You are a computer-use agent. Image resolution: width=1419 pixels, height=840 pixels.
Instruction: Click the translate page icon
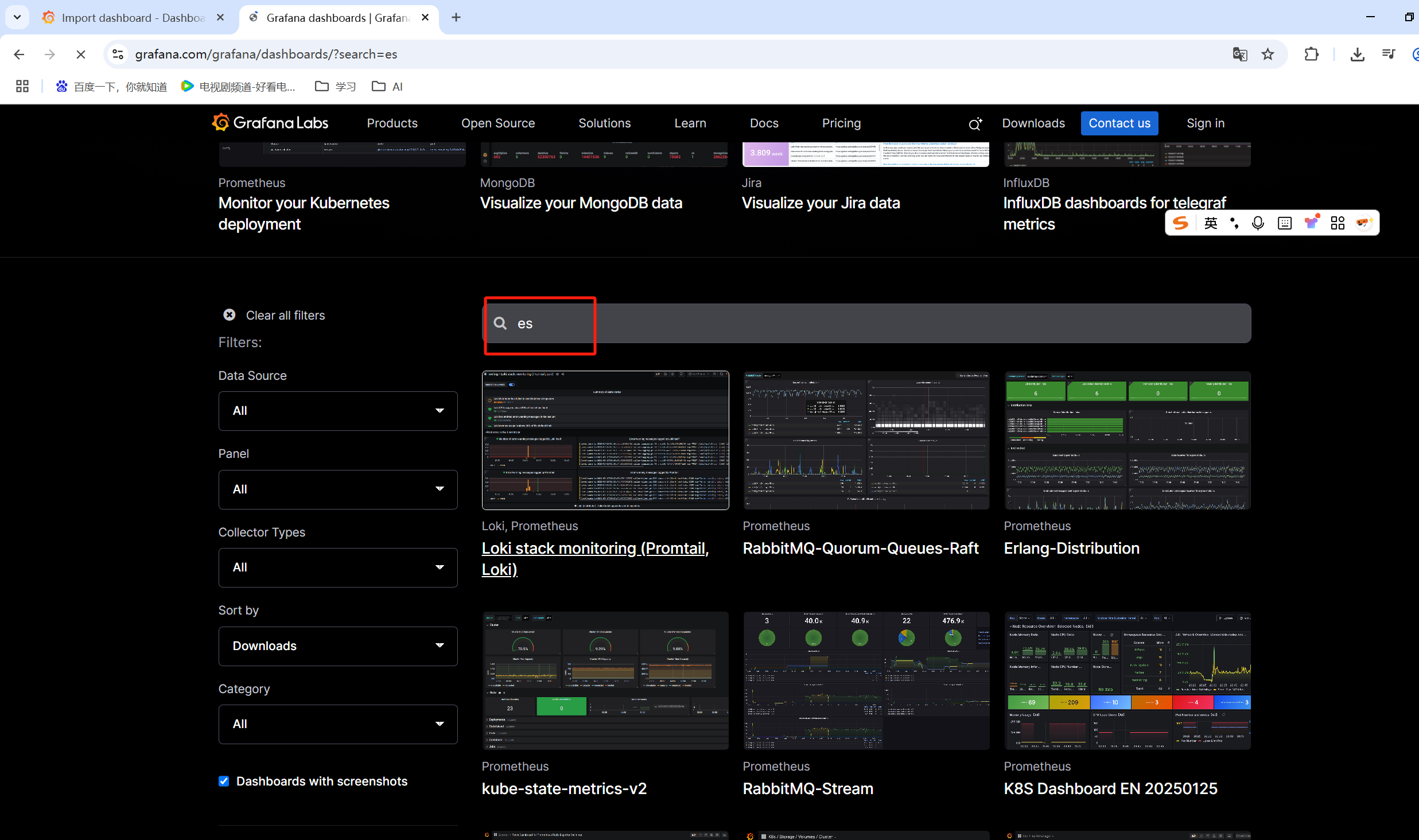tap(1240, 54)
